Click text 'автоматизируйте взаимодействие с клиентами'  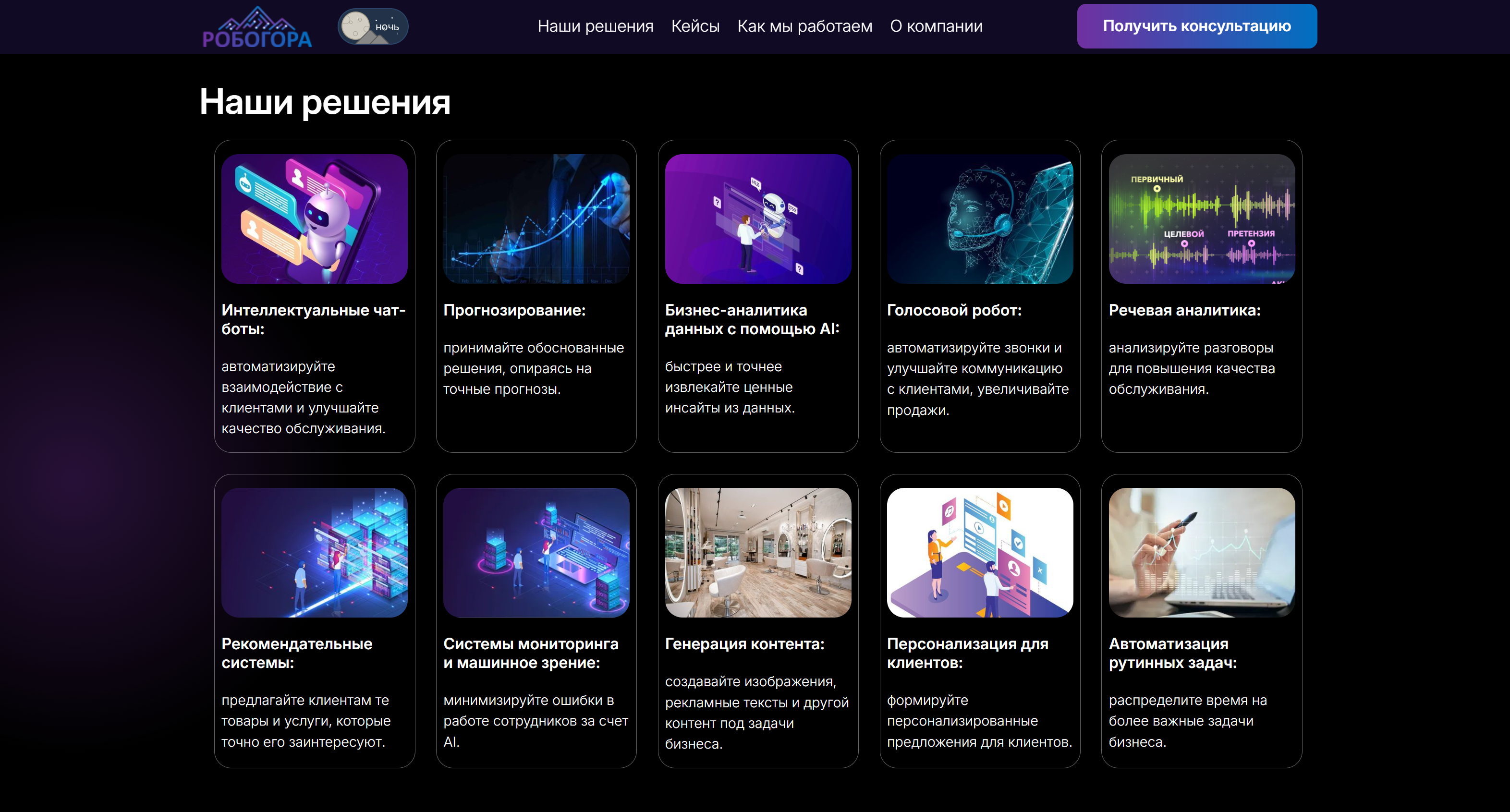(x=304, y=397)
